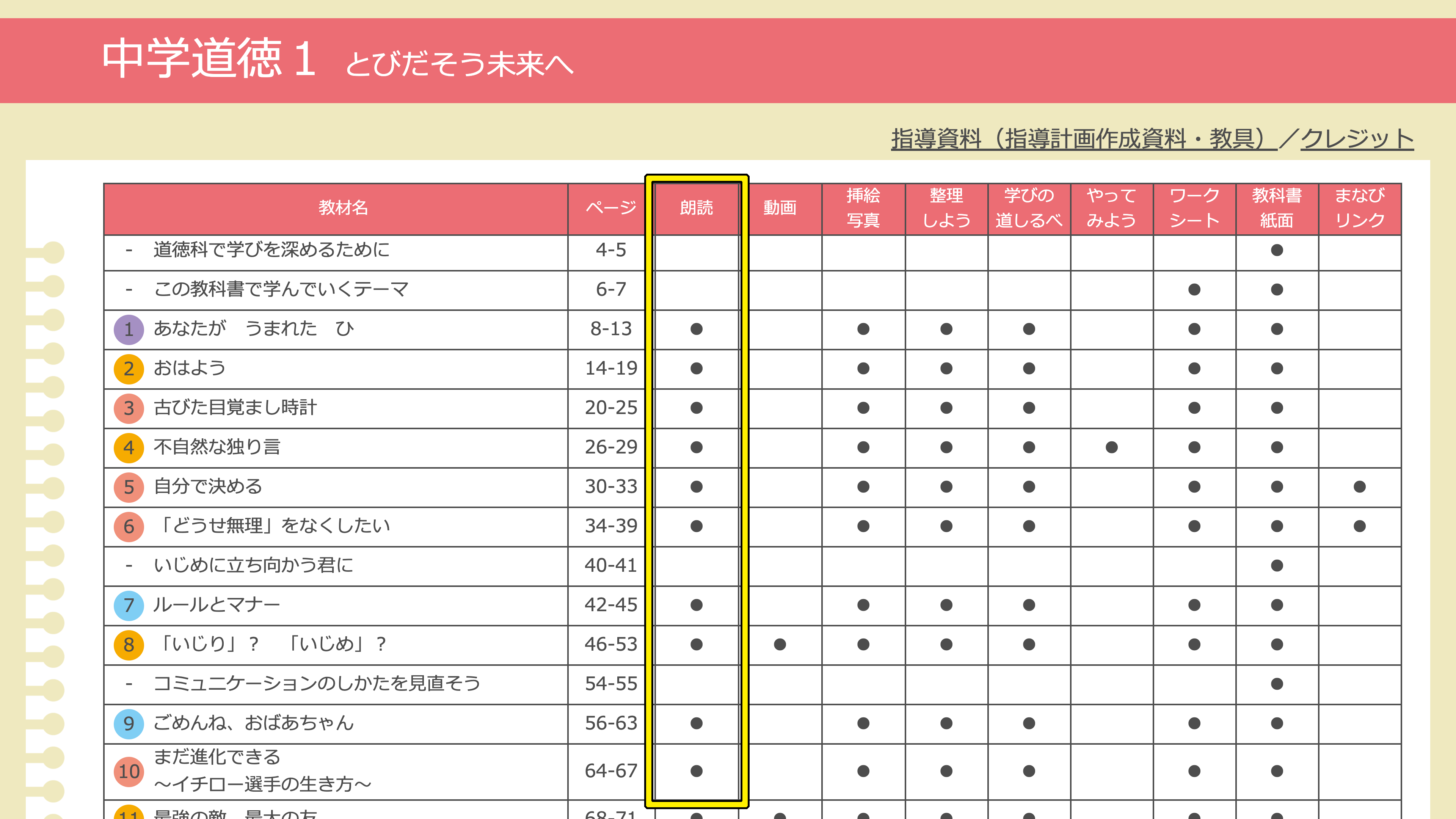1456x819 pixels.
Task: Click the 朗読 column header
Action: click(x=697, y=208)
